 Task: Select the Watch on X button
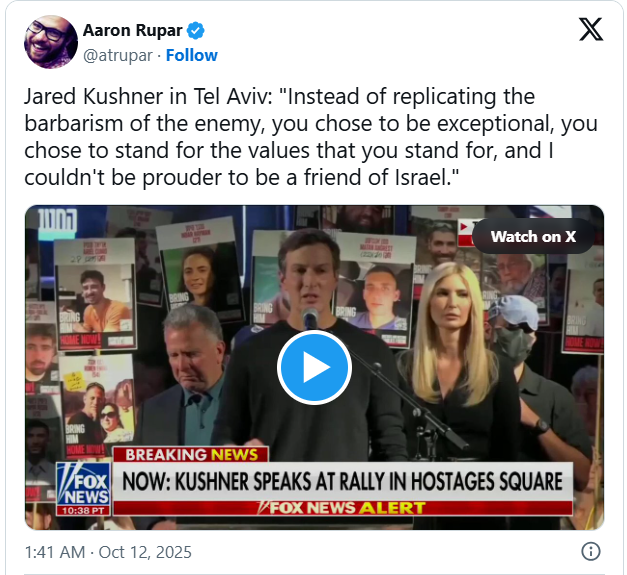pos(533,236)
